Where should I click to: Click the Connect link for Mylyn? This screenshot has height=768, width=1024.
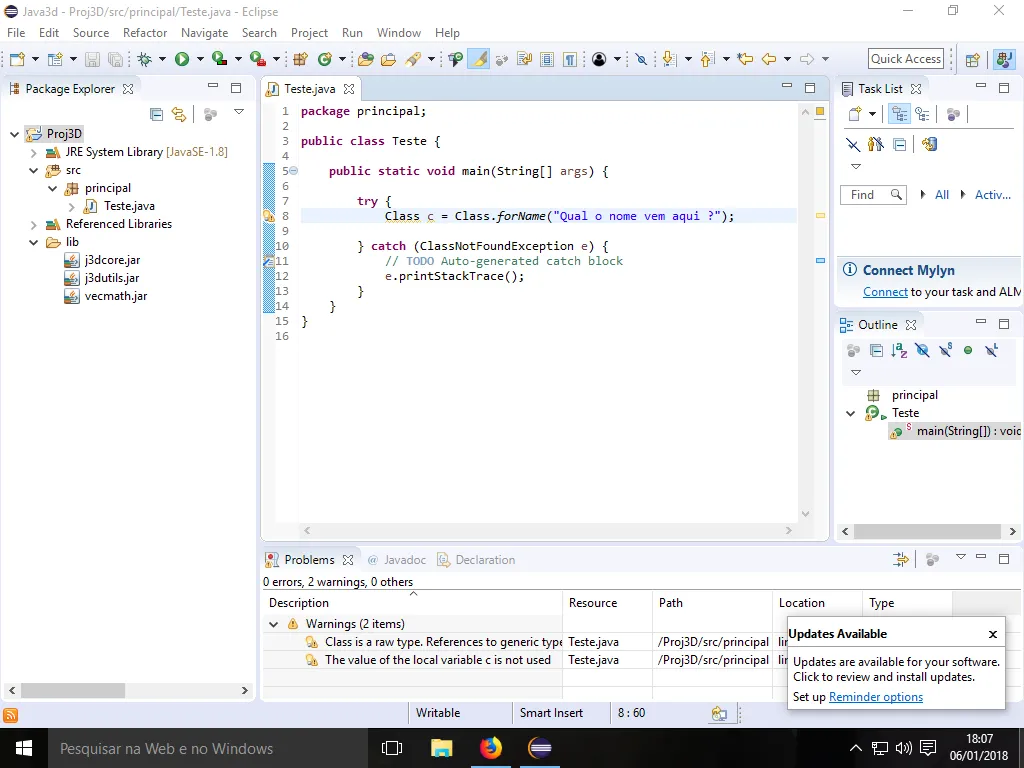[x=885, y=292]
